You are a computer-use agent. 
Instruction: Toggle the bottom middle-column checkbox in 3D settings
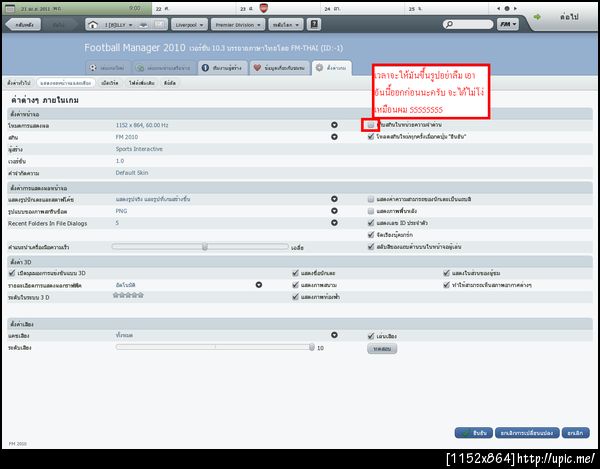pyautogui.click(x=295, y=297)
